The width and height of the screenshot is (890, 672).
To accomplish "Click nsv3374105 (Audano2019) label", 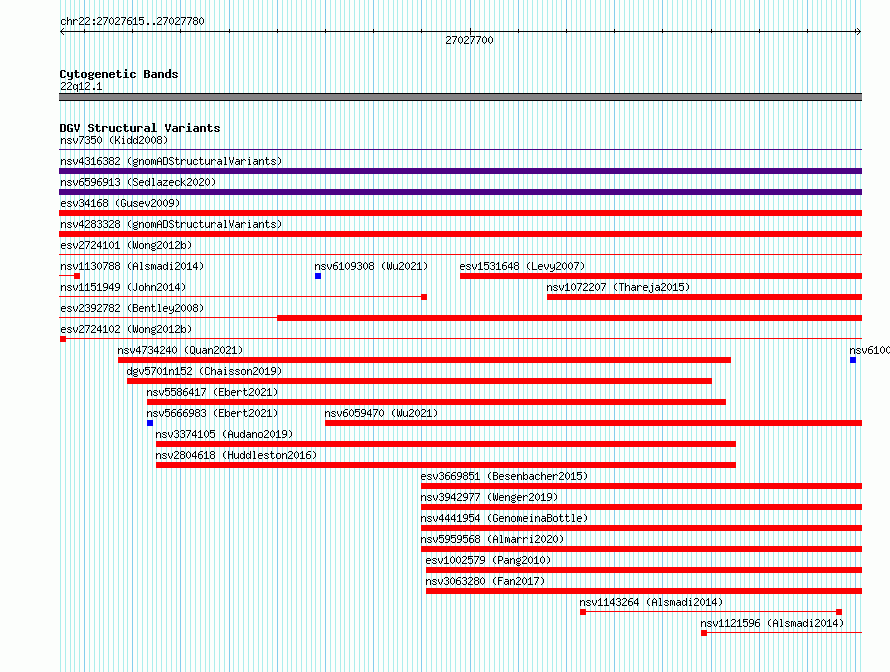I will click(224, 434).
